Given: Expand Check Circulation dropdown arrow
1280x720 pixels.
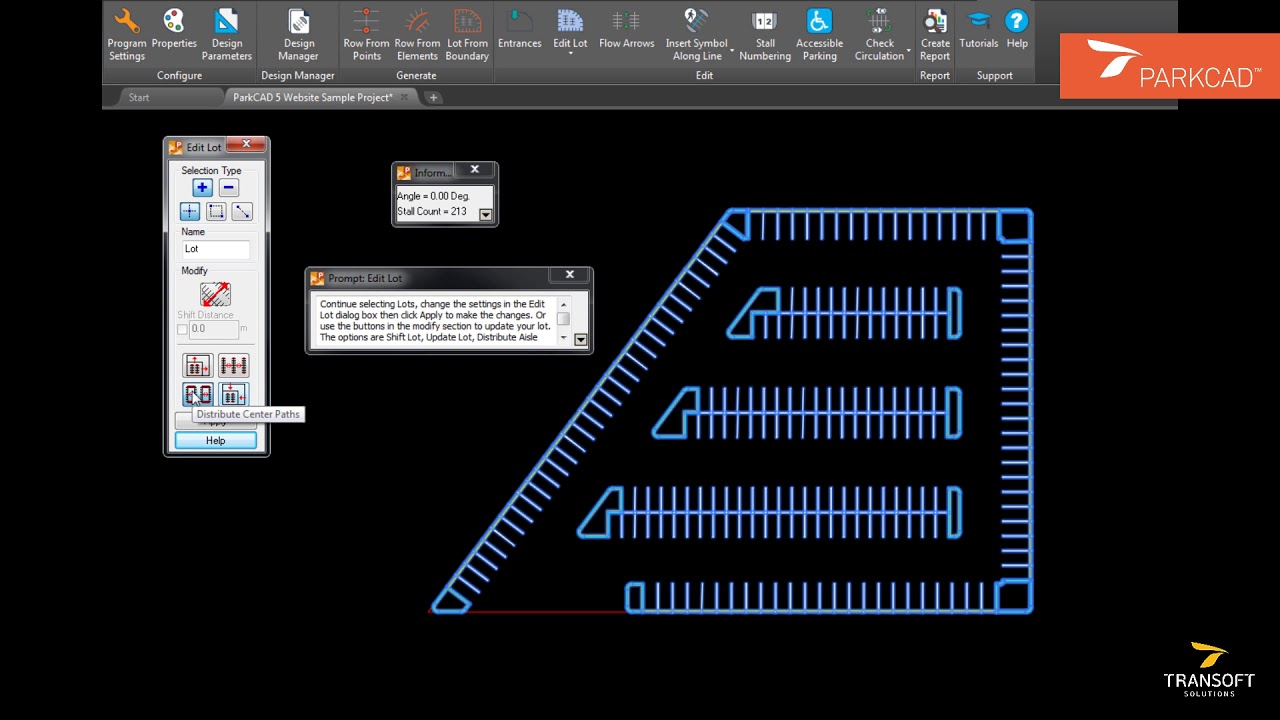Looking at the screenshot, I should point(909,50).
